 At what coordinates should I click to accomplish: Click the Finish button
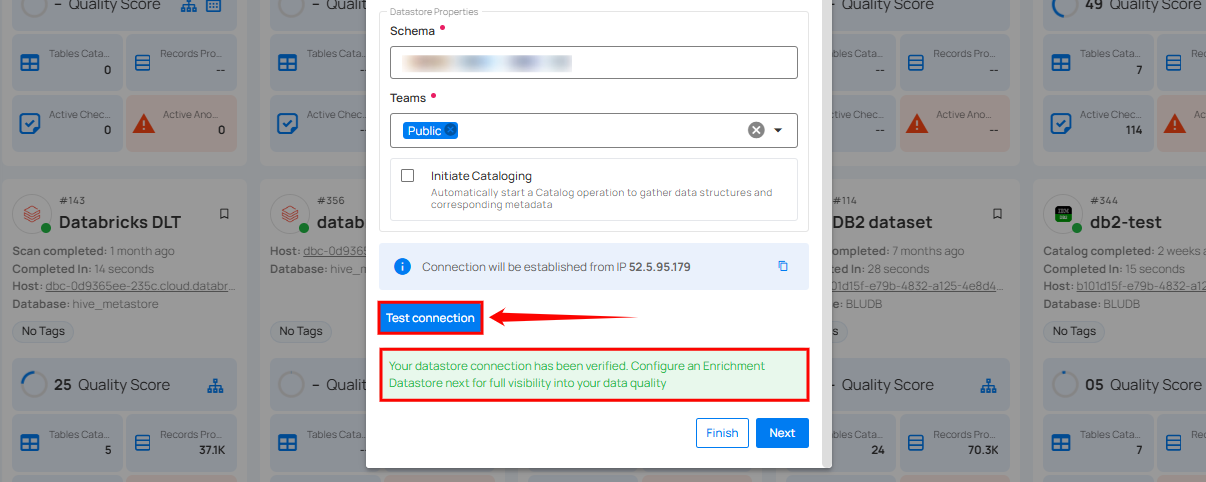click(722, 433)
